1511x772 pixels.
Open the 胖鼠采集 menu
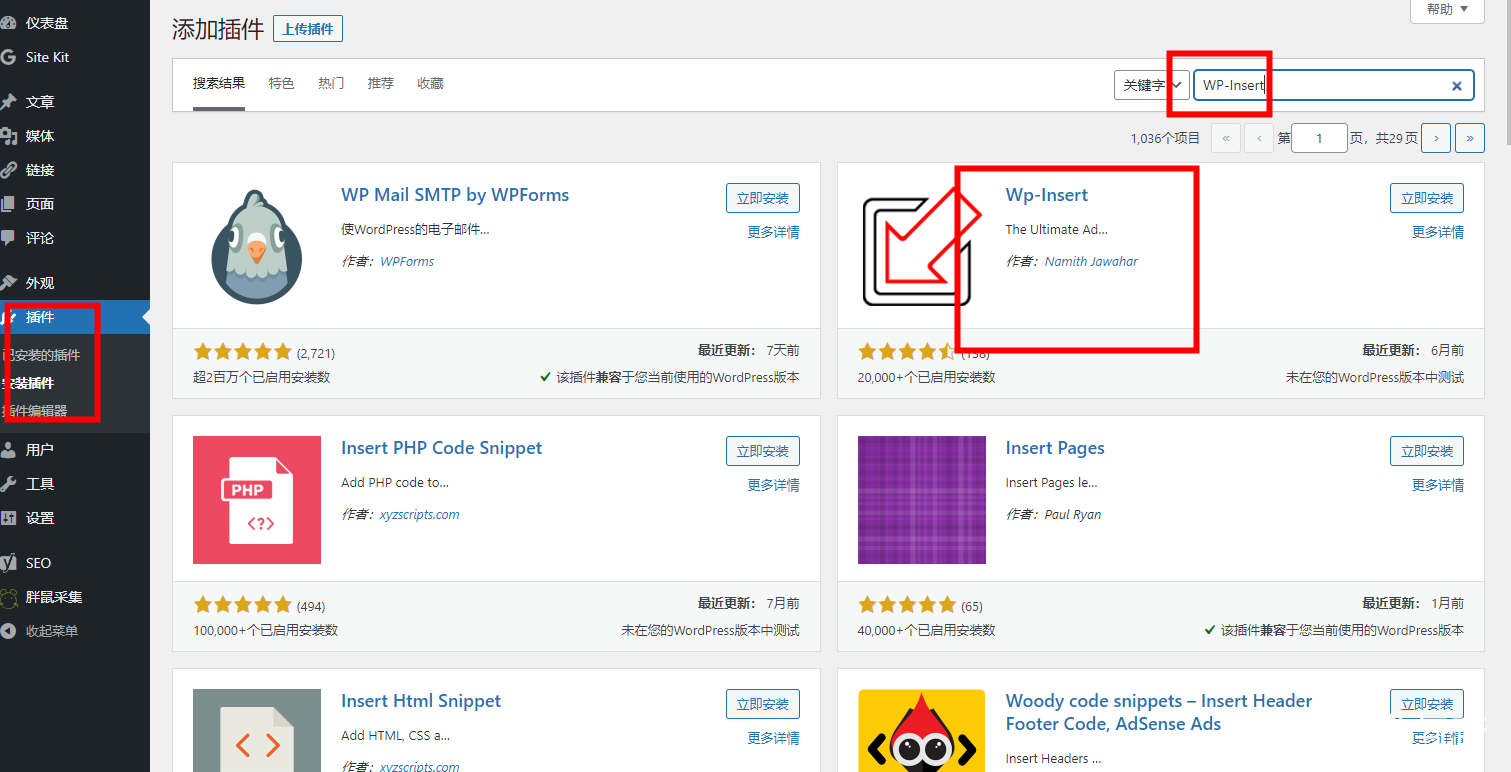tap(74, 597)
